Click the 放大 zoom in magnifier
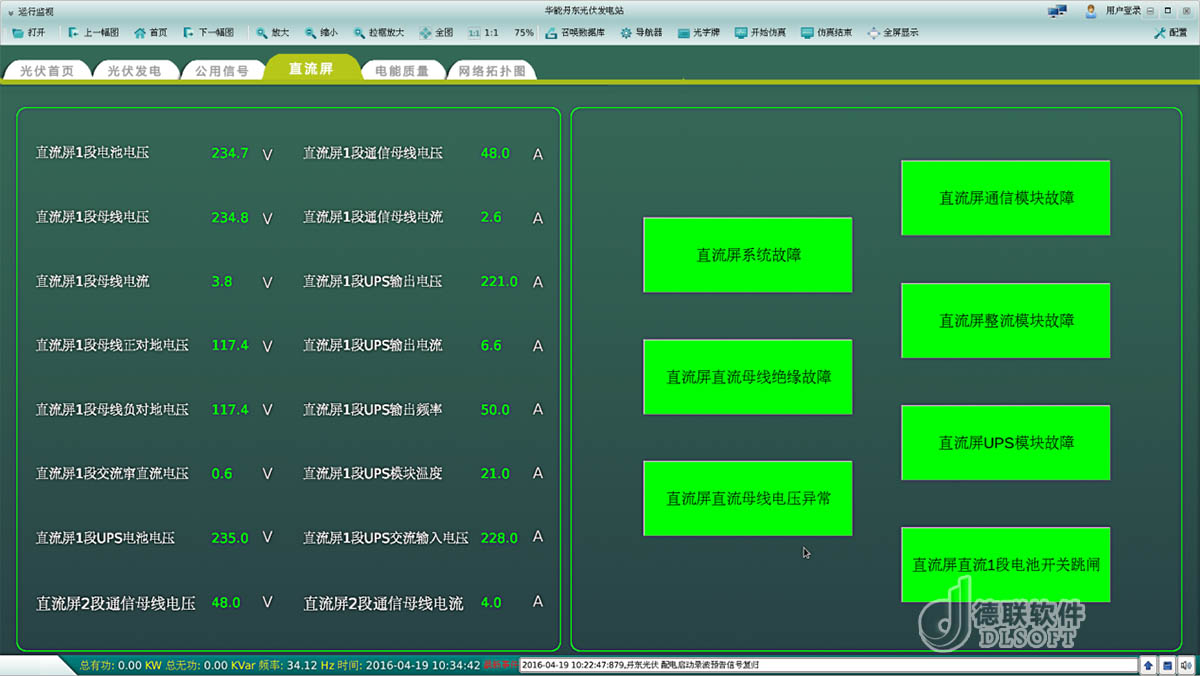 [x=262, y=33]
